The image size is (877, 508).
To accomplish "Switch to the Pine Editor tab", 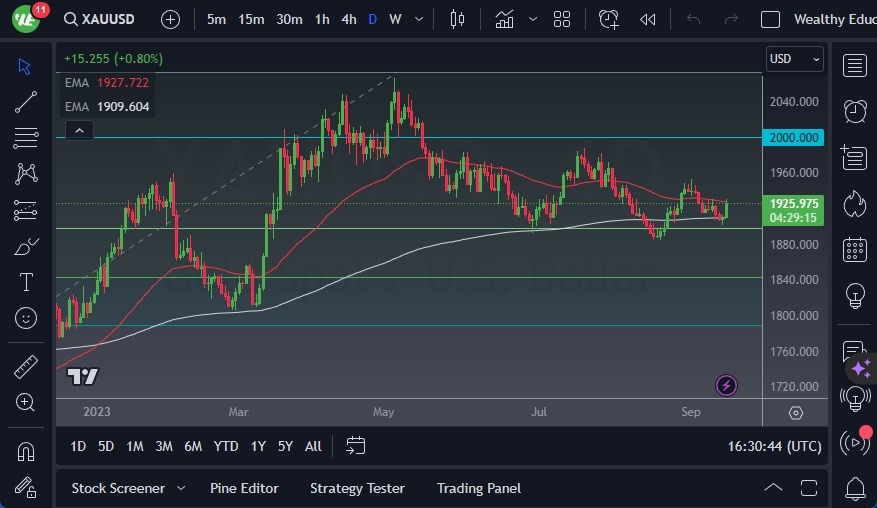I will tap(244, 488).
